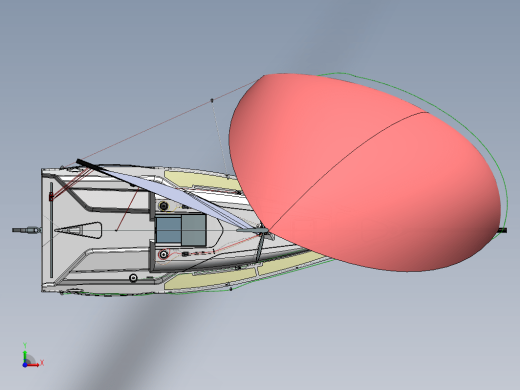This screenshot has height=390, width=520.
Task: Click the red X axis of the triad
Action: point(33,365)
